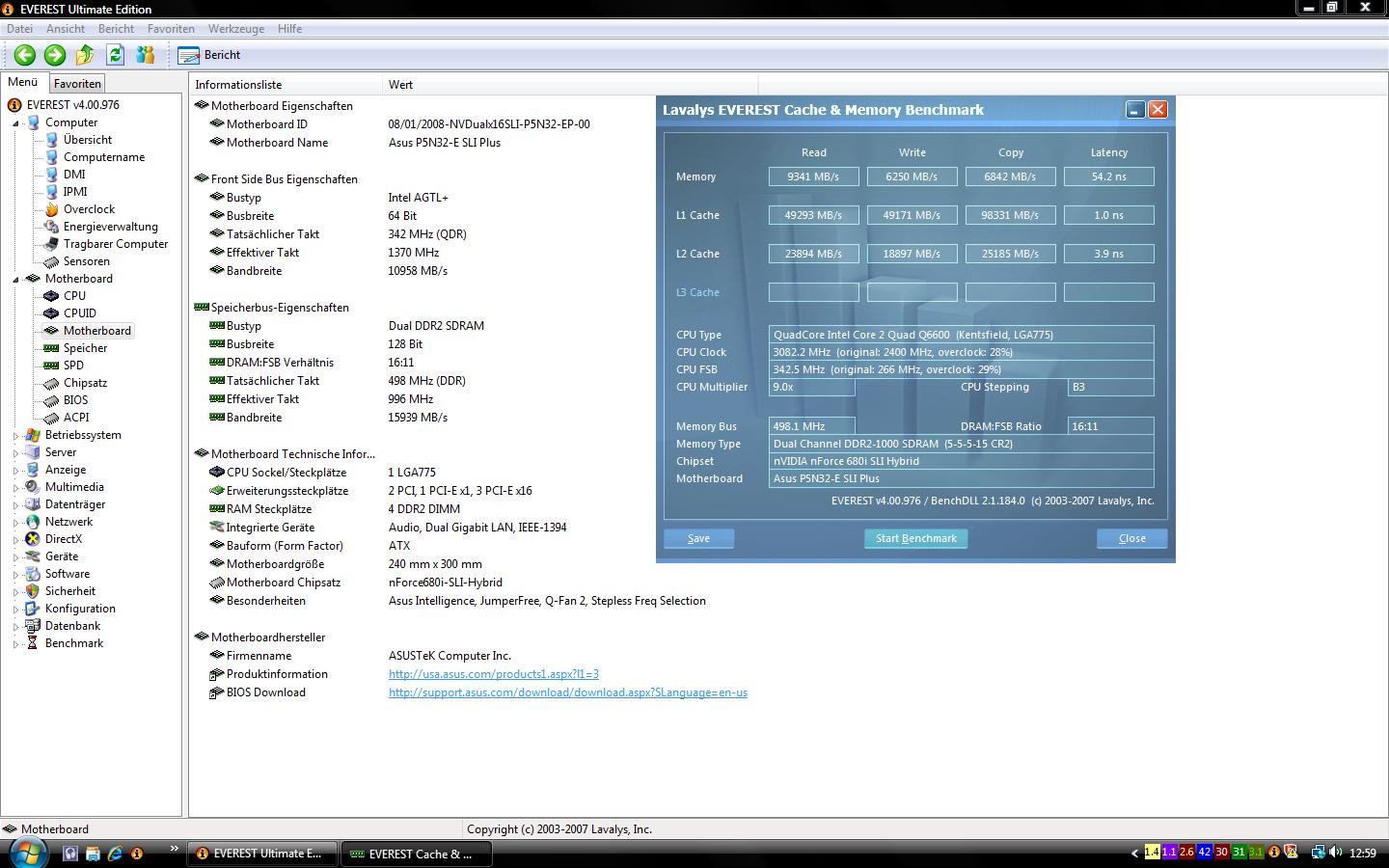
Task: Collapse the Motherboard tree node
Action: point(15,280)
